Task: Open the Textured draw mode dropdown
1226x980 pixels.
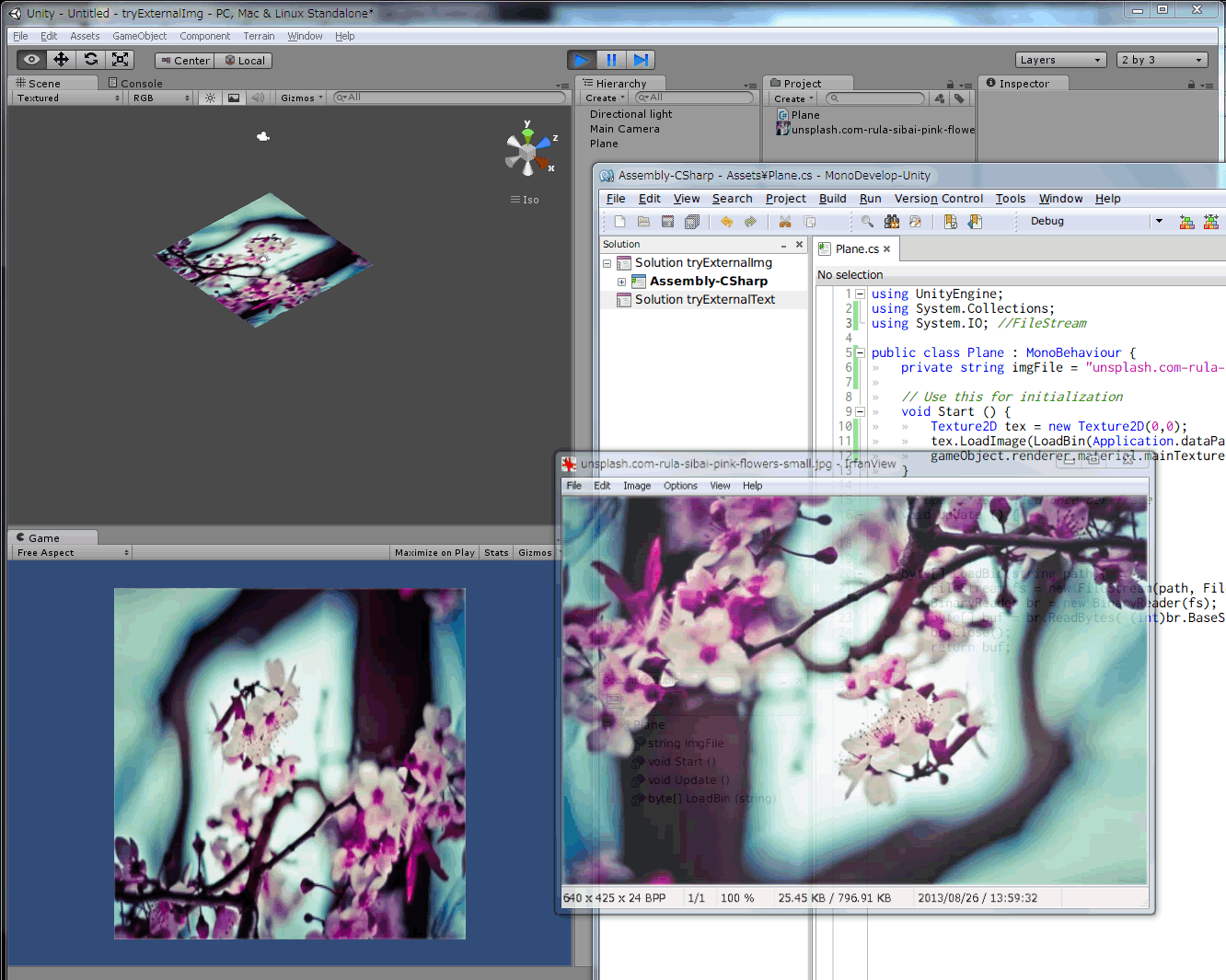Action: [x=68, y=98]
